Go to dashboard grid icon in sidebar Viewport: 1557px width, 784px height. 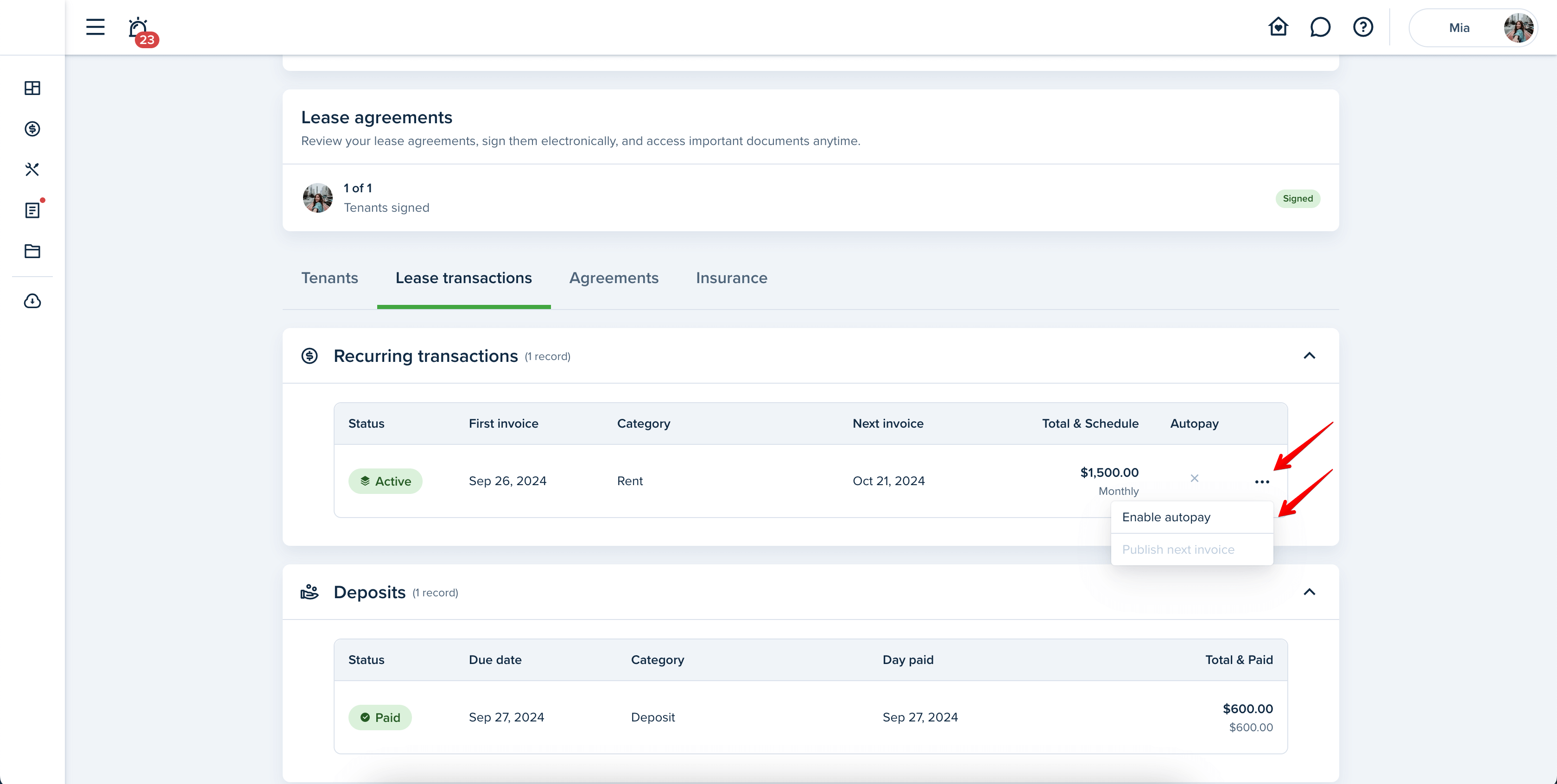32,88
